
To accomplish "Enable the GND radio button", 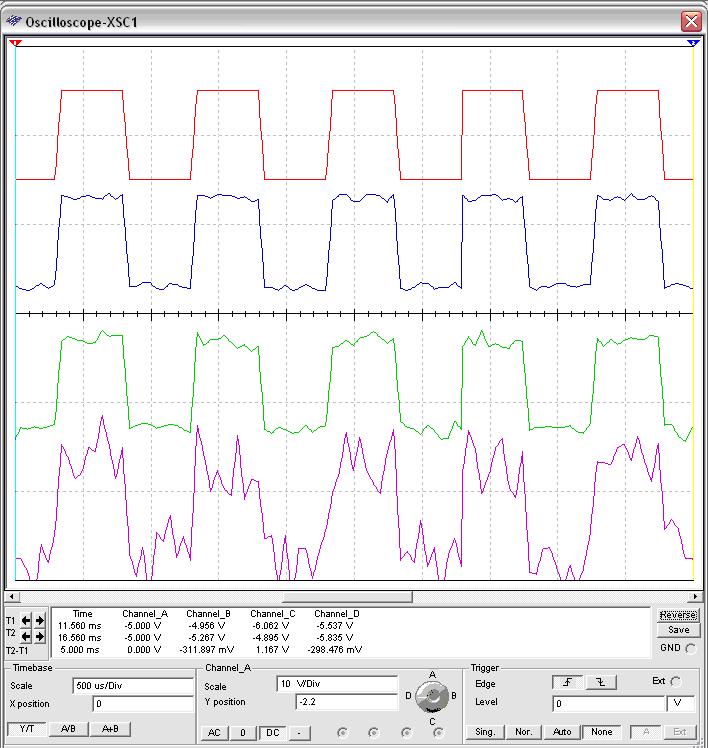I will (690, 648).
